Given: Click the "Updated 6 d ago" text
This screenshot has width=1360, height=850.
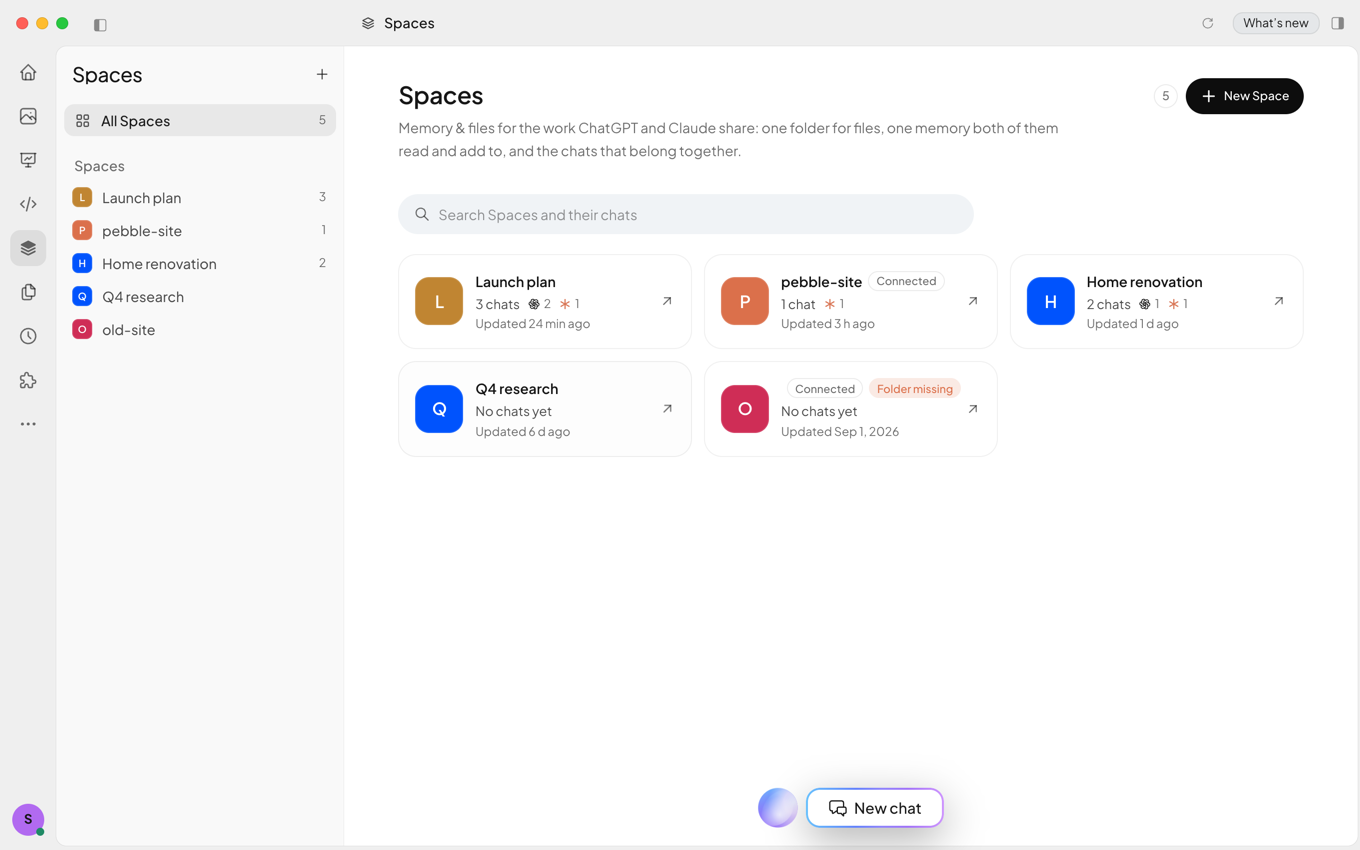Looking at the screenshot, I should [523, 432].
